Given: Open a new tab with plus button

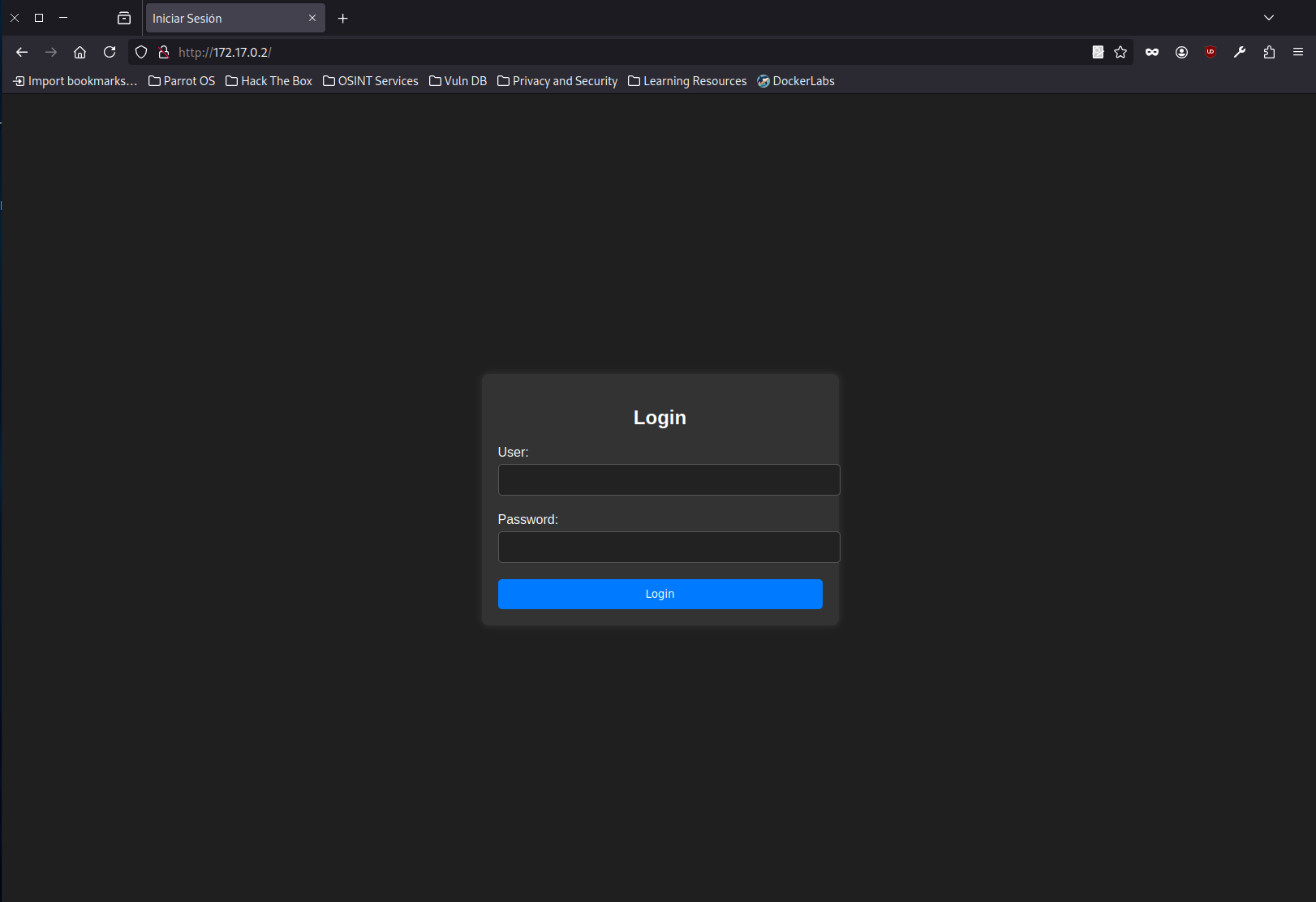Looking at the screenshot, I should coord(343,18).
